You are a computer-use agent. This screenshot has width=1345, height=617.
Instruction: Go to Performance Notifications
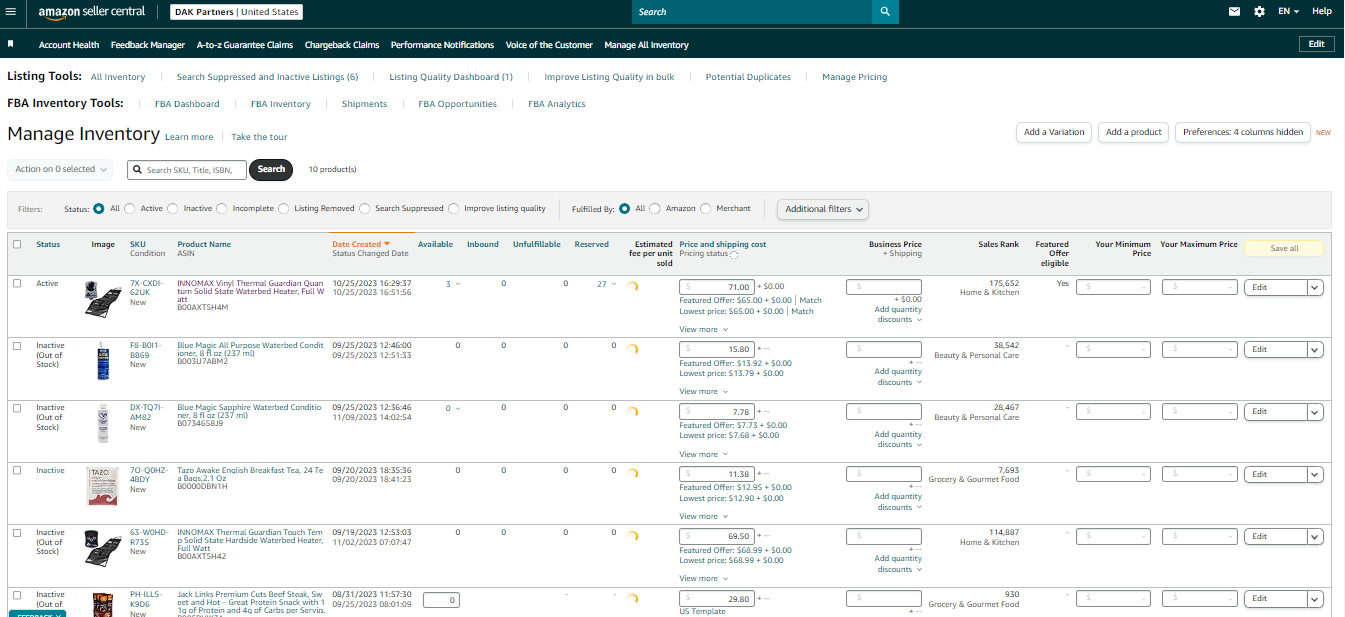(442, 45)
